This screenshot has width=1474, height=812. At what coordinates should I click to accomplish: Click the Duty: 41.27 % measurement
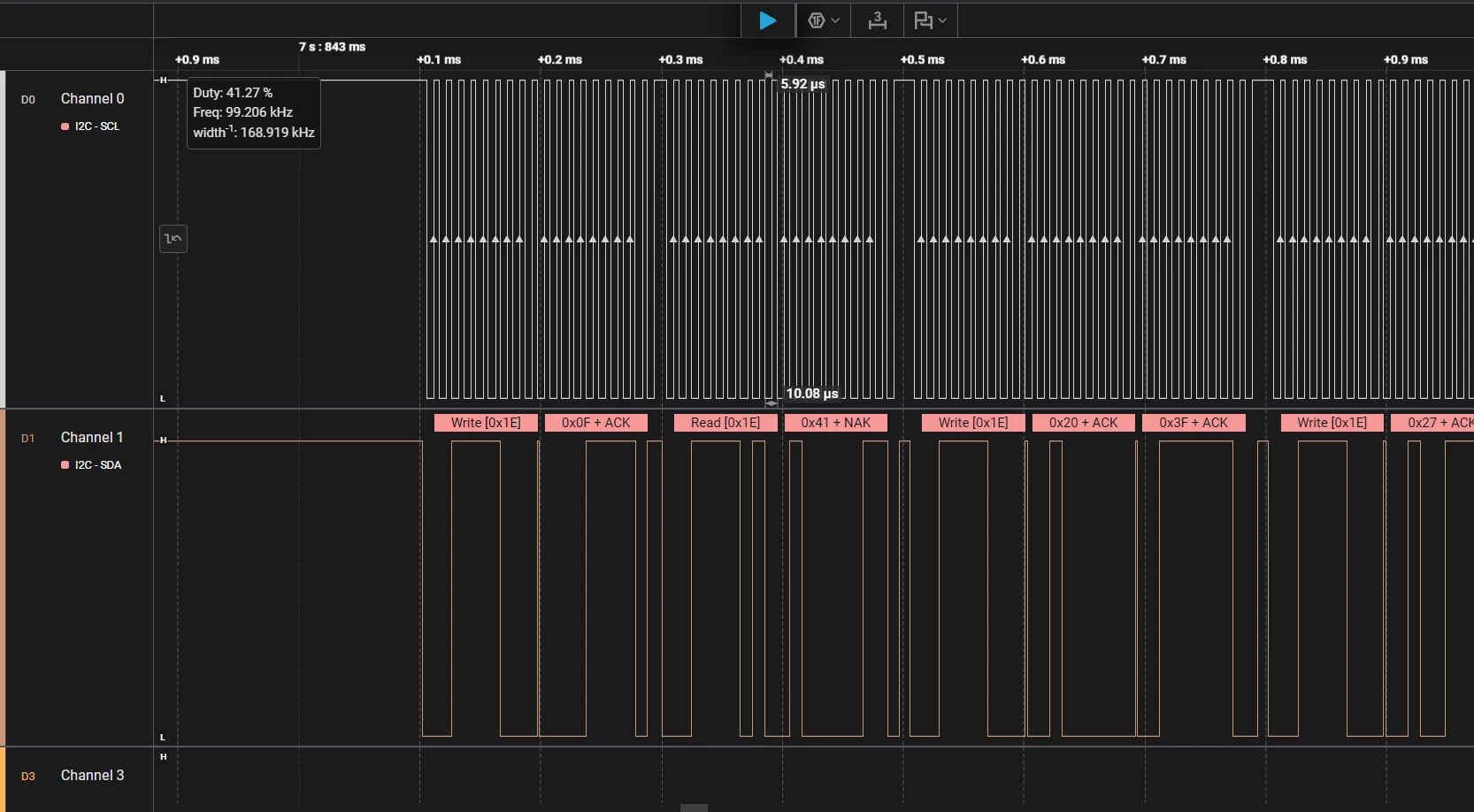point(233,93)
